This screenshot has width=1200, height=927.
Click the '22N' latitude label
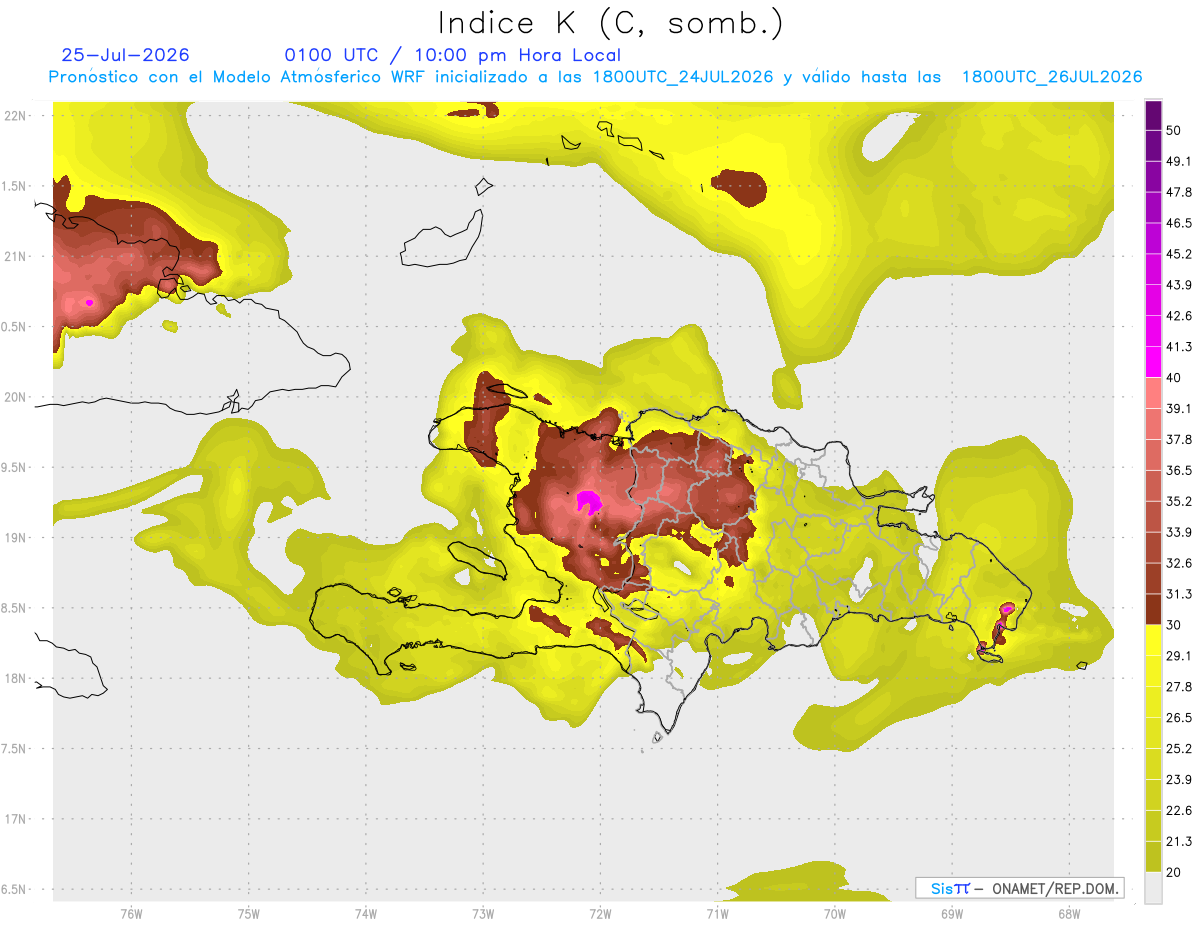[x=15, y=116]
